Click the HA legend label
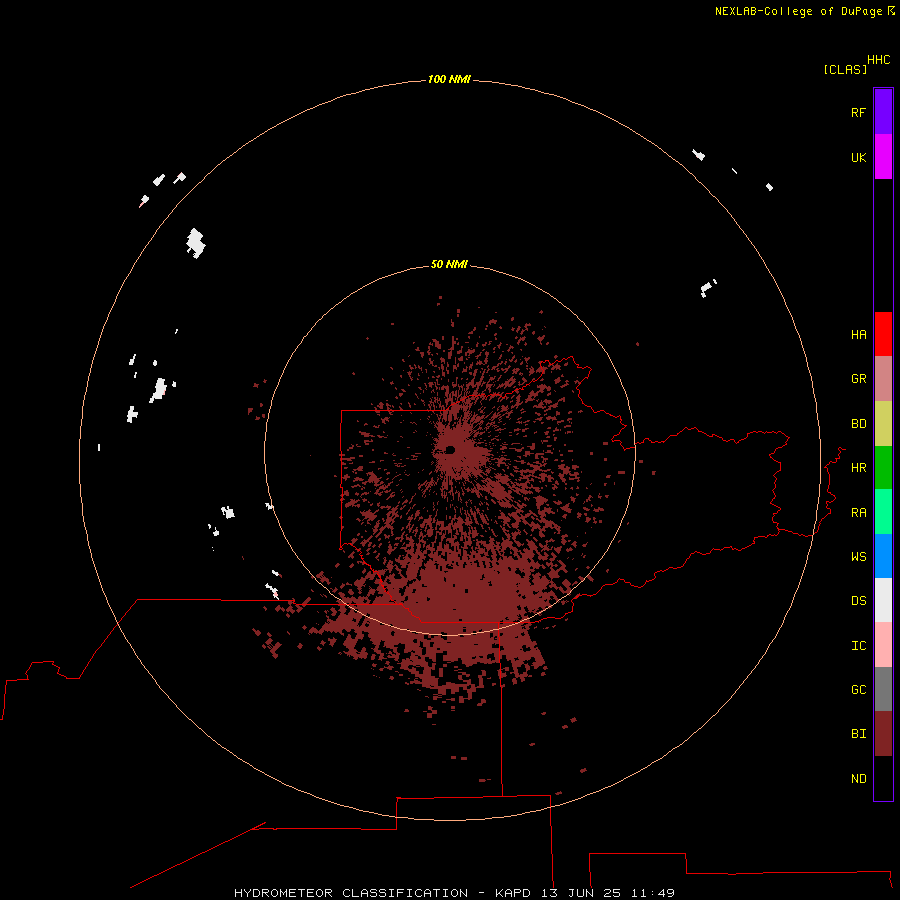Viewport: 900px width, 900px height. pyautogui.click(x=858, y=334)
